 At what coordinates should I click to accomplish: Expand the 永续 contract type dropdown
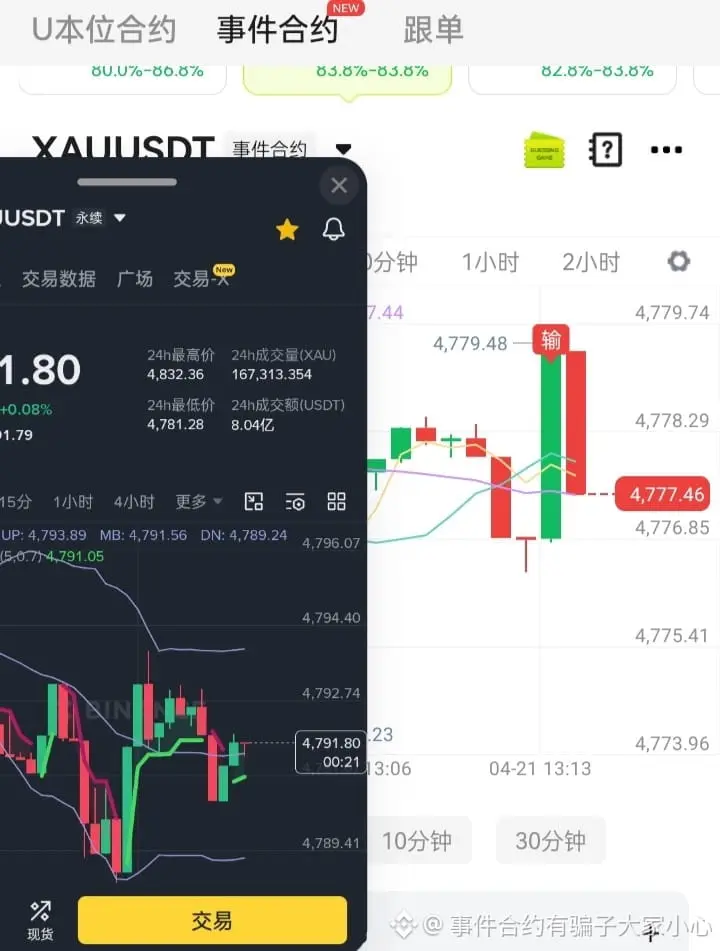(x=119, y=218)
